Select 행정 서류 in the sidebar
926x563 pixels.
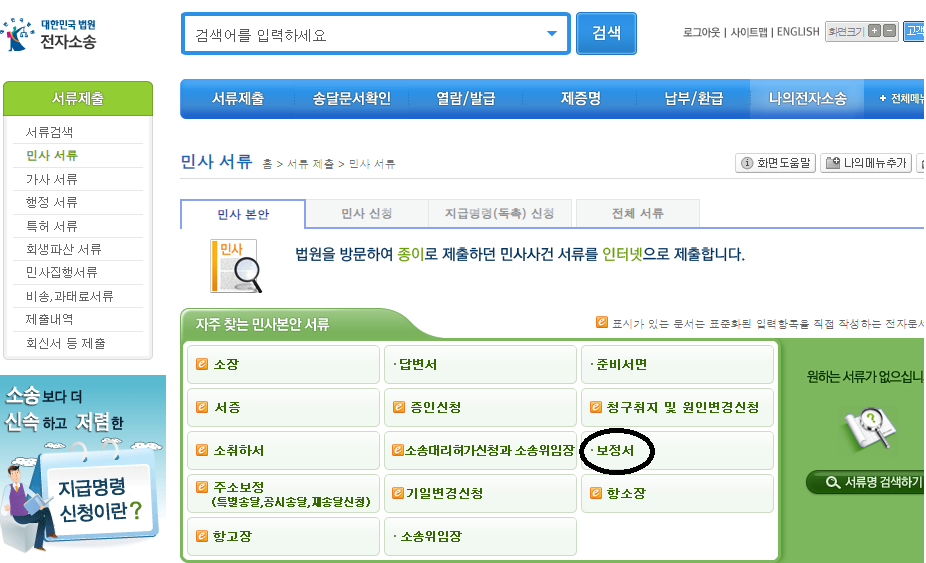52,202
